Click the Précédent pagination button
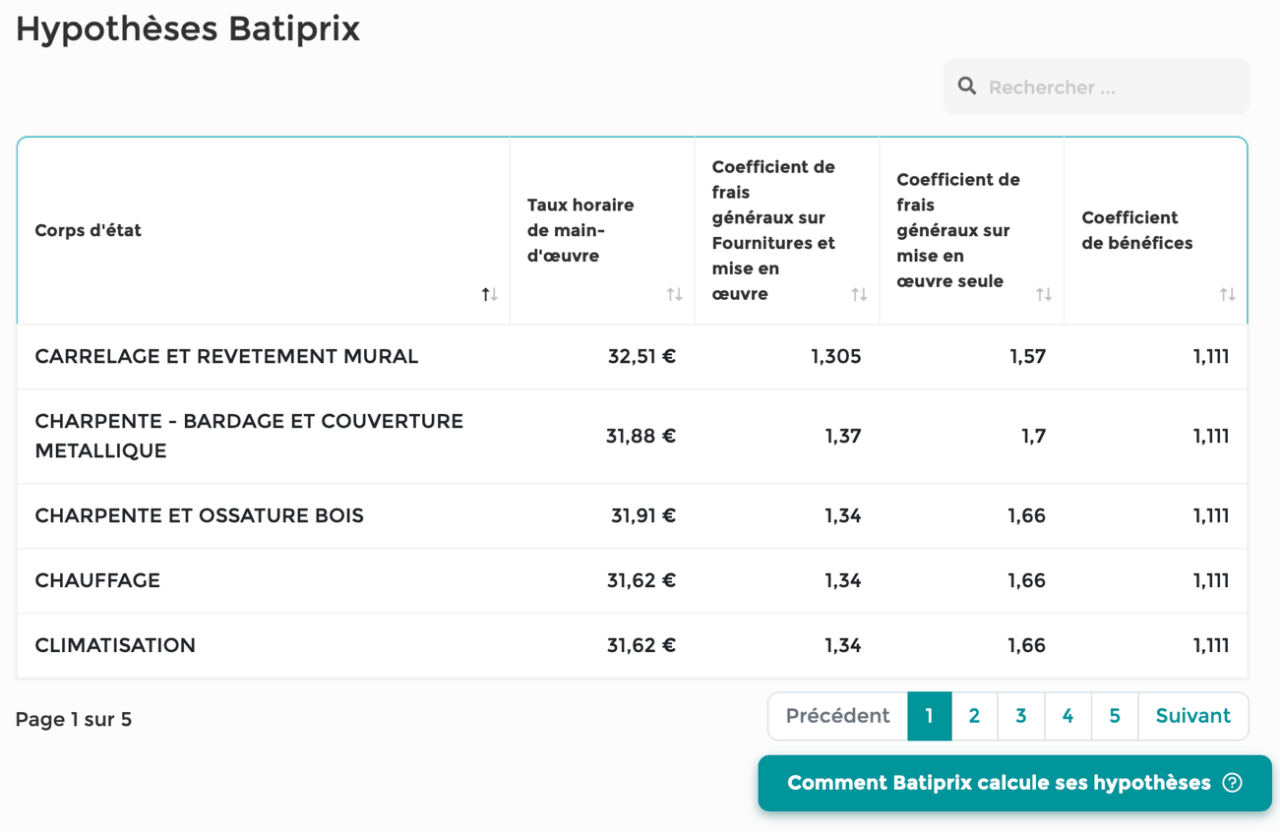This screenshot has height=832, width=1280. click(x=837, y=716)
